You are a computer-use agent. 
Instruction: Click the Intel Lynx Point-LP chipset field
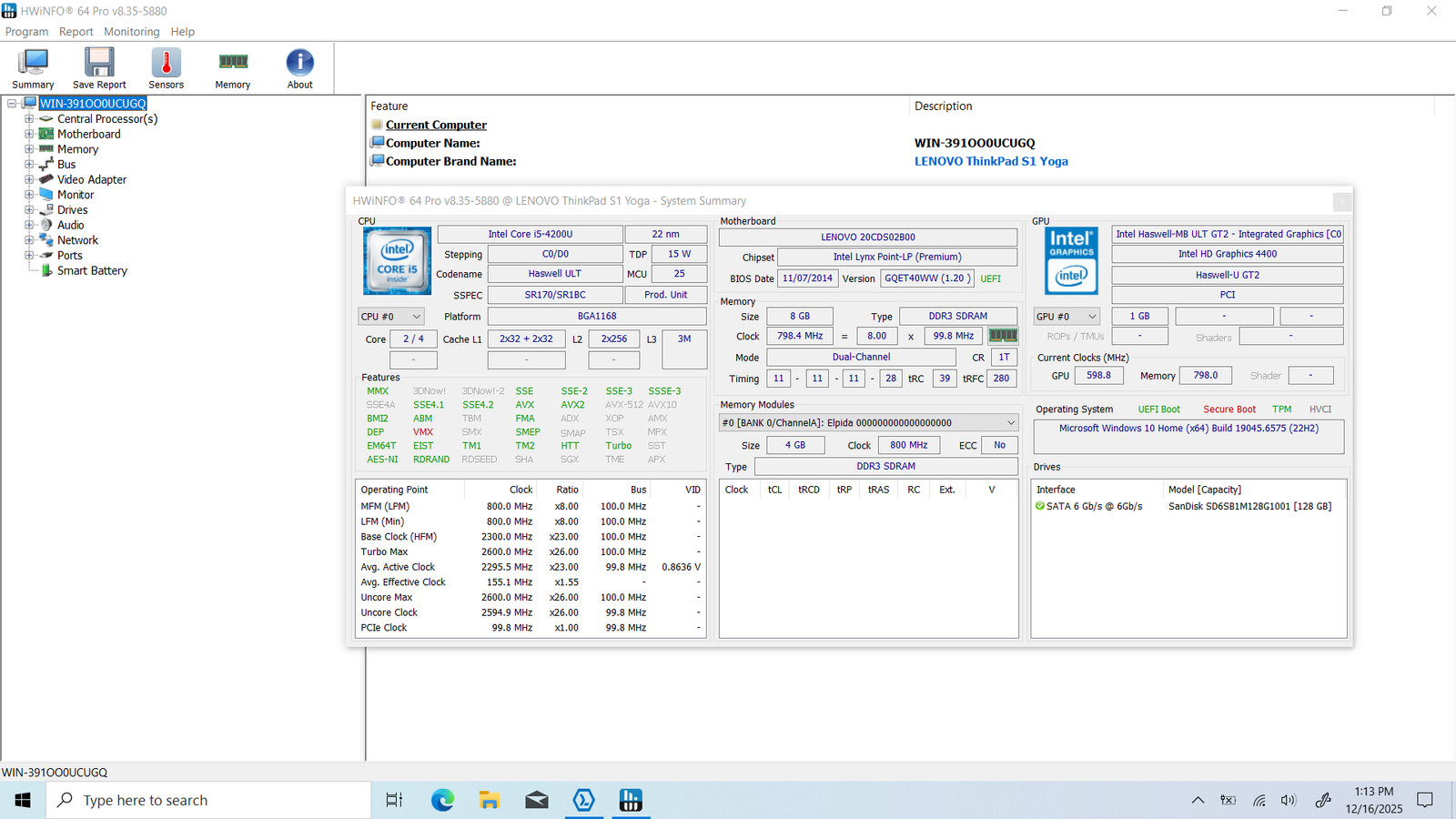tap(897, 257)
